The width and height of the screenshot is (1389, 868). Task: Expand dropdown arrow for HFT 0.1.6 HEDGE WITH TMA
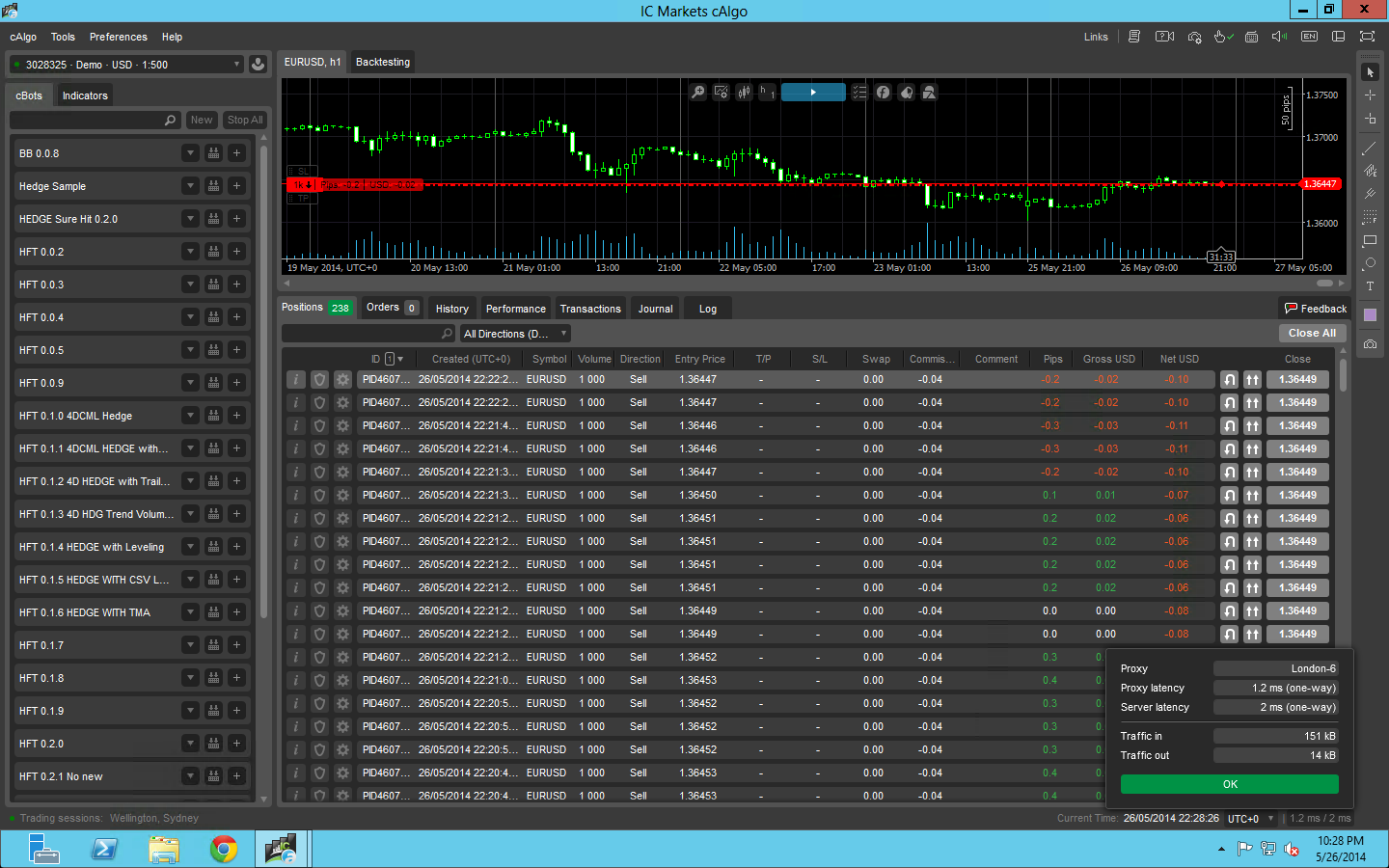point(190,612)
